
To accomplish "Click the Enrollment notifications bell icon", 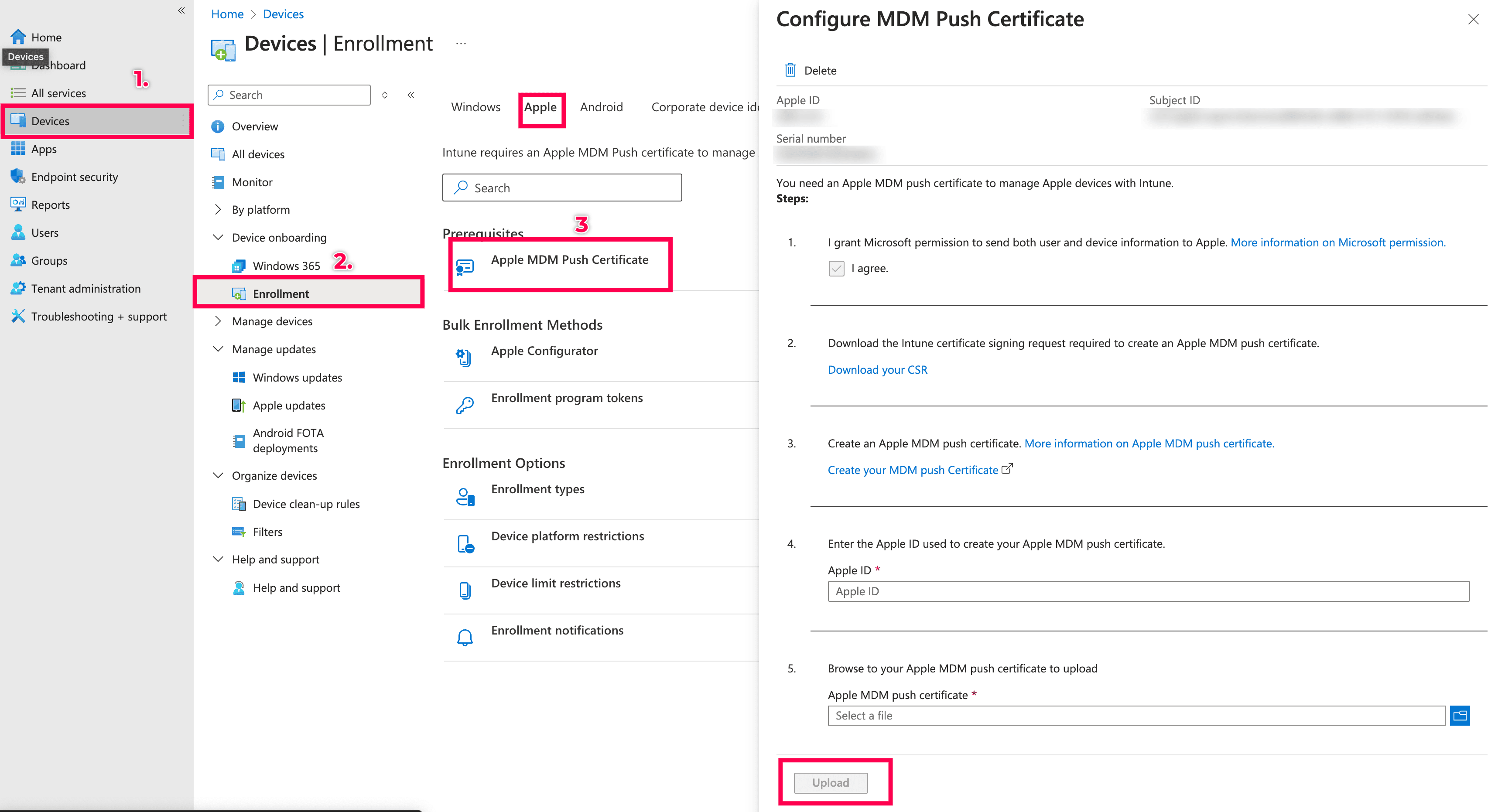I will (x=465, y=637).
